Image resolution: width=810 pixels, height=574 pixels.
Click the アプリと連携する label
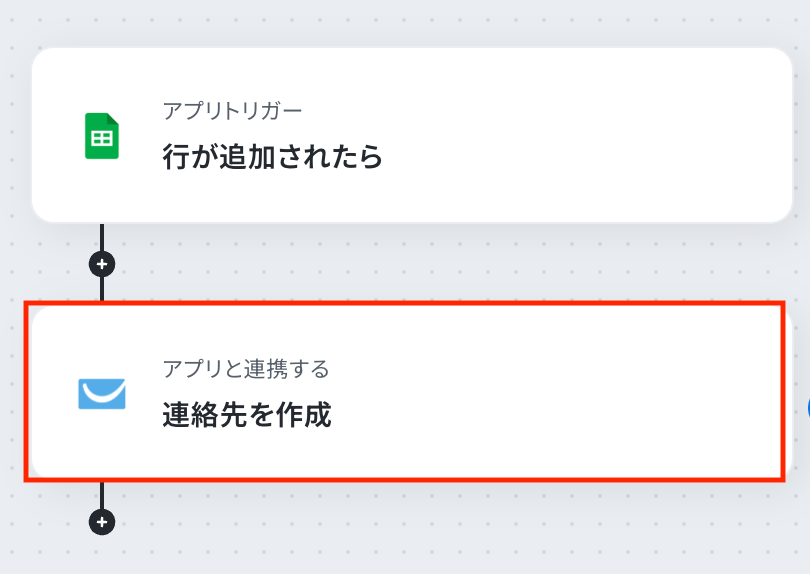coord(245,368)
